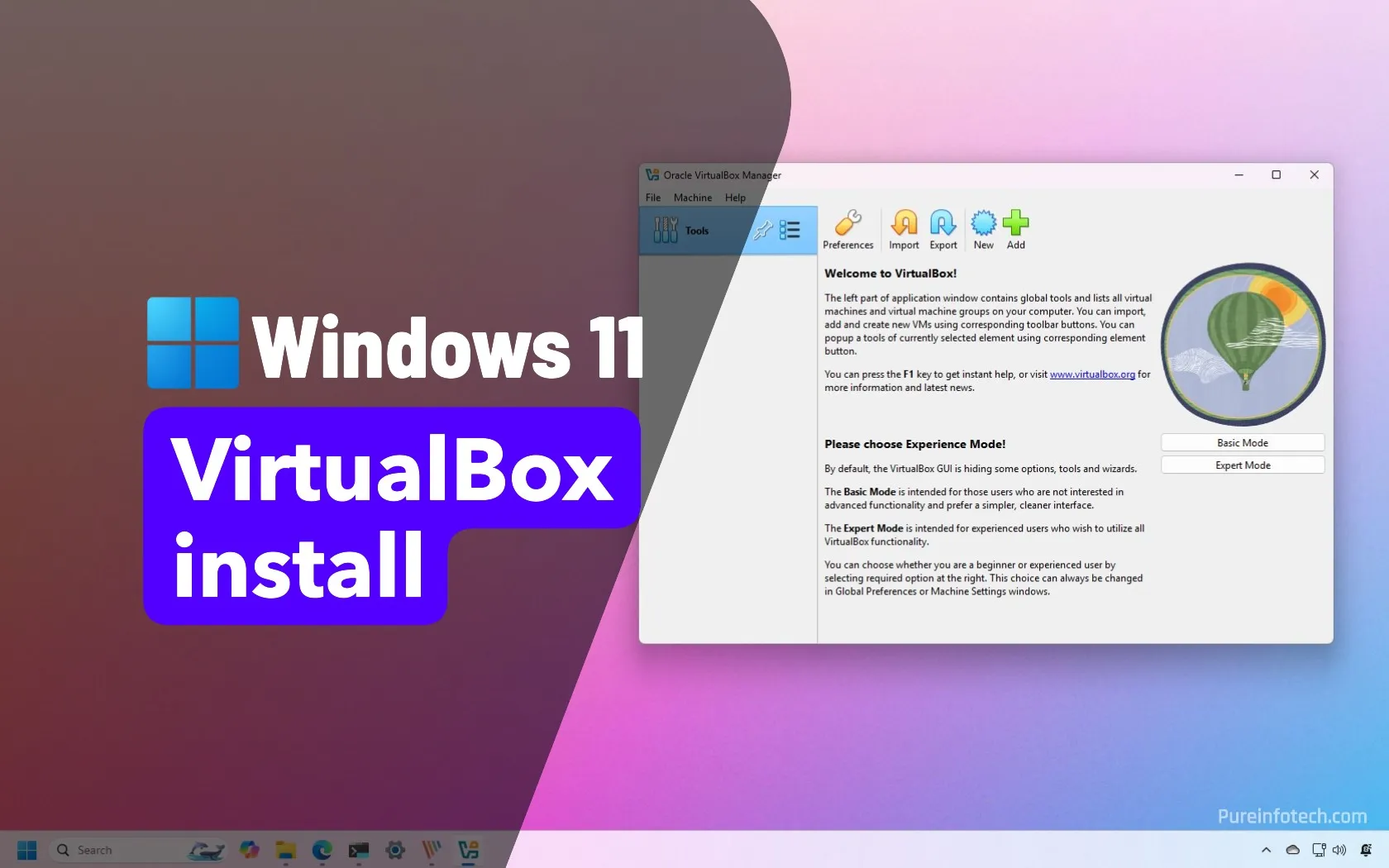This screenshot has width=1389, height=868.
Task: Click the volume icon in the system tray
Action: tap(1339, 850)
